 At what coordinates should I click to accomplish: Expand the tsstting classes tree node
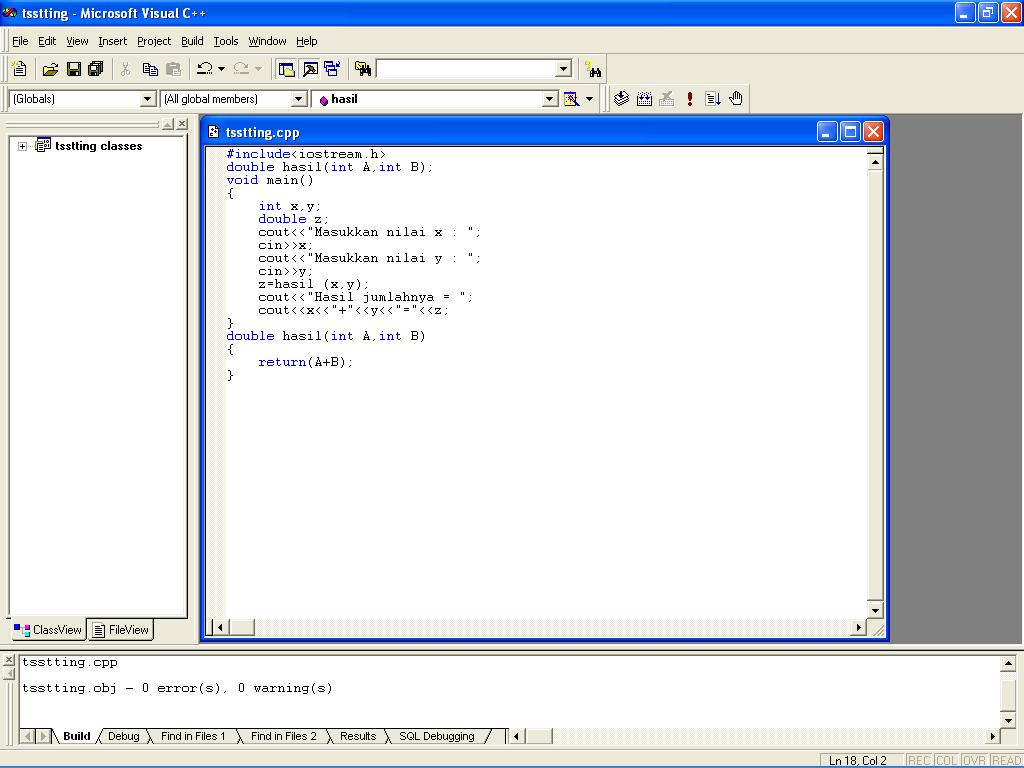point(22,145)
